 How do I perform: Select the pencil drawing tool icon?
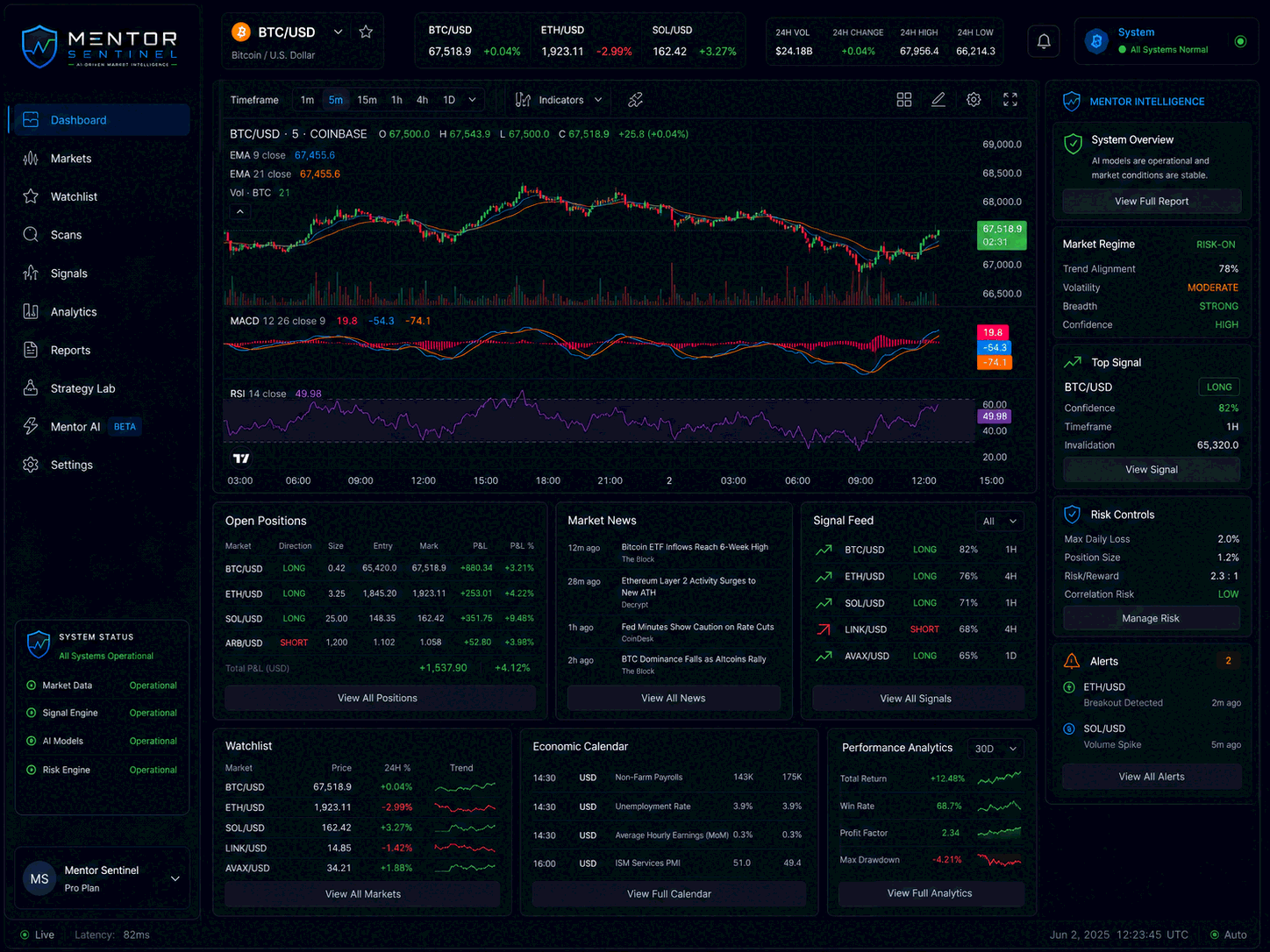pos(938,100)
